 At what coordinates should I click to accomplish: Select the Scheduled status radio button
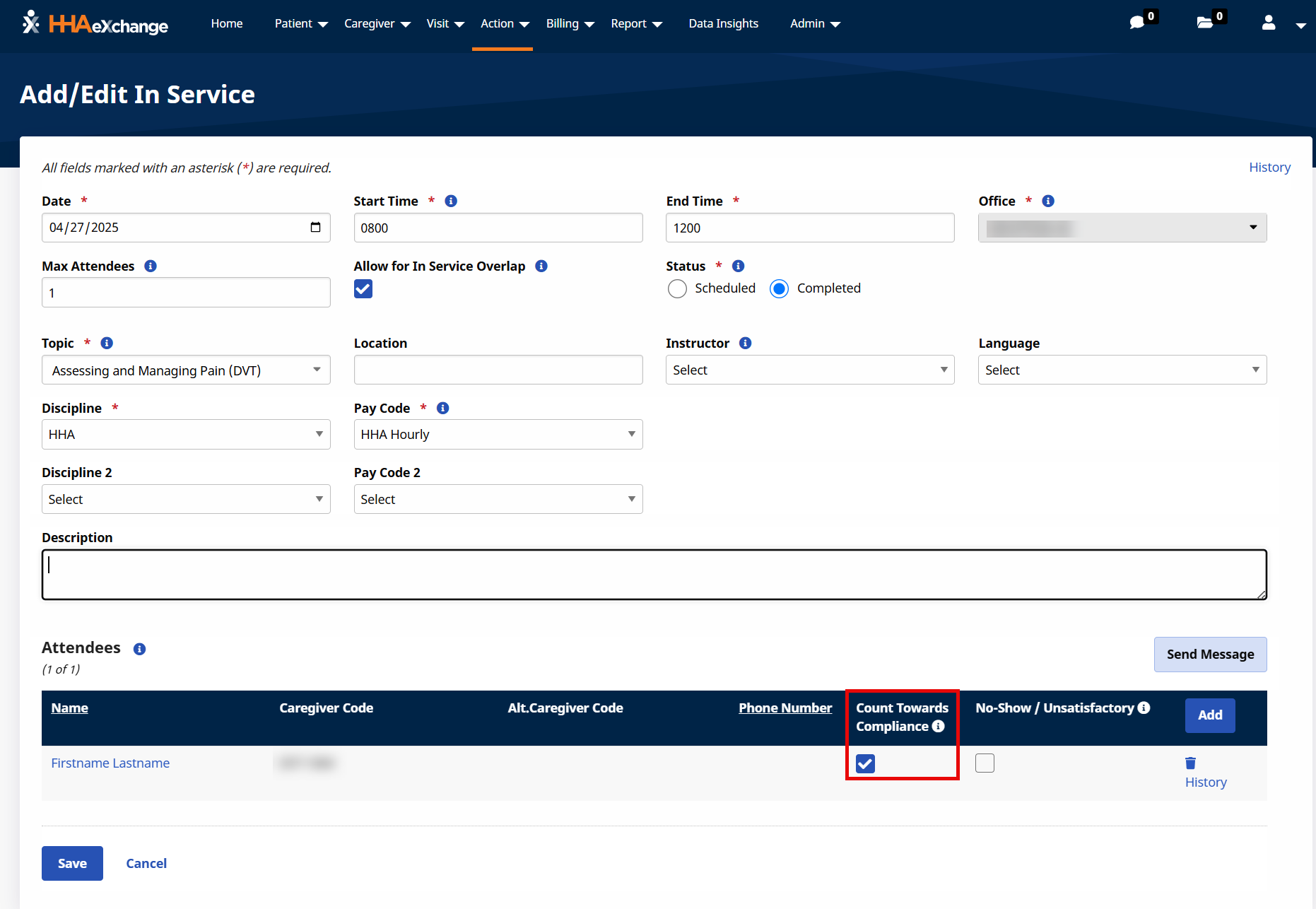click(677, 288)
